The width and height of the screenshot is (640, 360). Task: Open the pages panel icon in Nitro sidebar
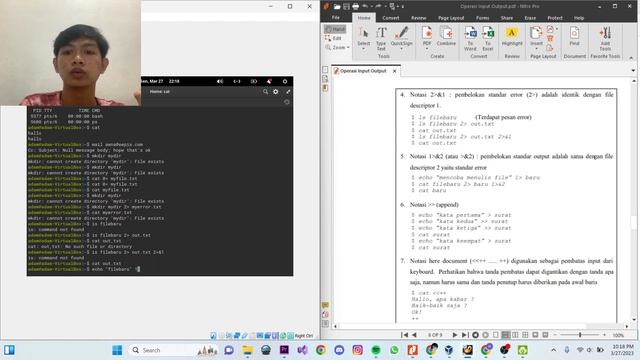325,69
